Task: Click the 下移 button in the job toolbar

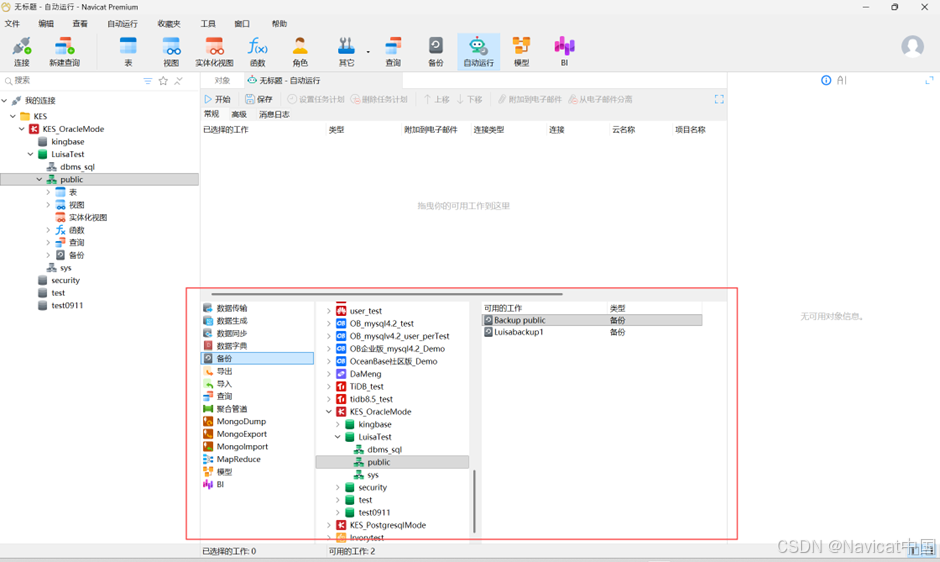Action: coord(469,100)
